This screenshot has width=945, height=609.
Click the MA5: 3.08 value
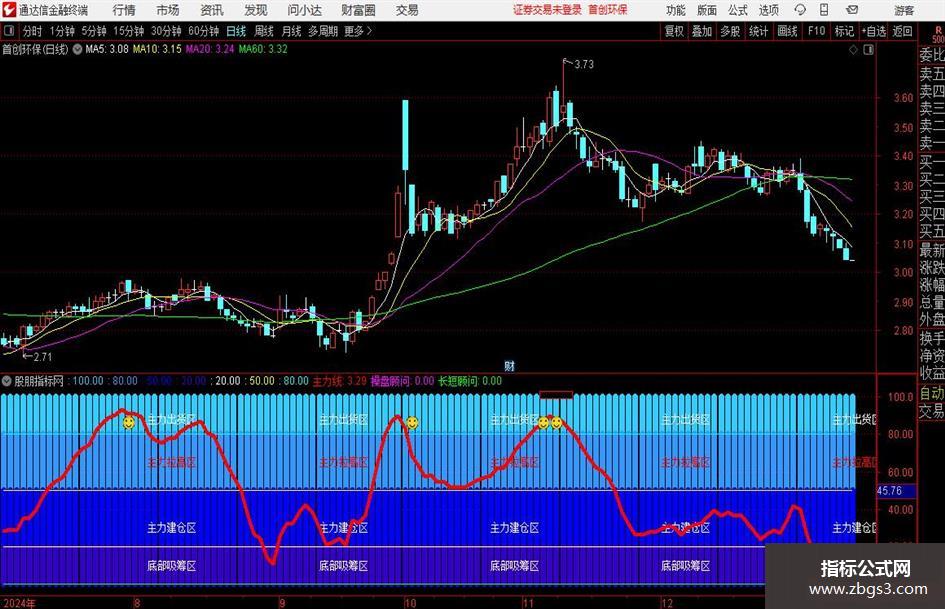coord(107,49)
